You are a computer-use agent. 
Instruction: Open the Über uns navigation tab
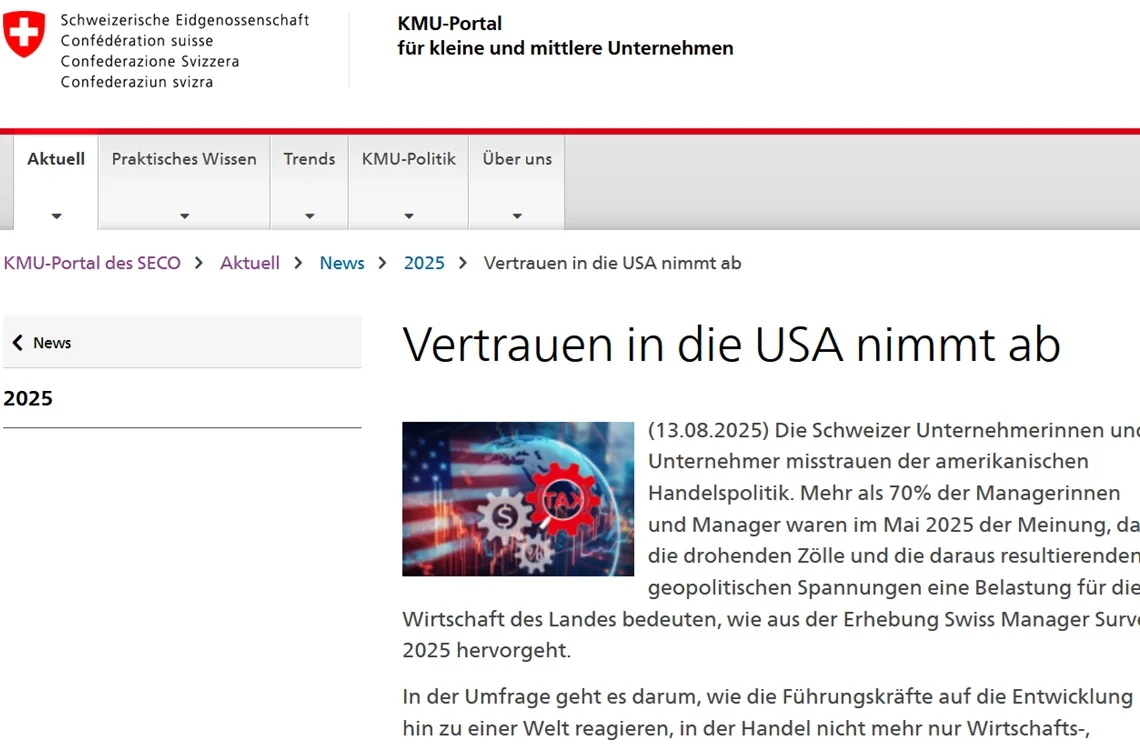coord(517,159)
